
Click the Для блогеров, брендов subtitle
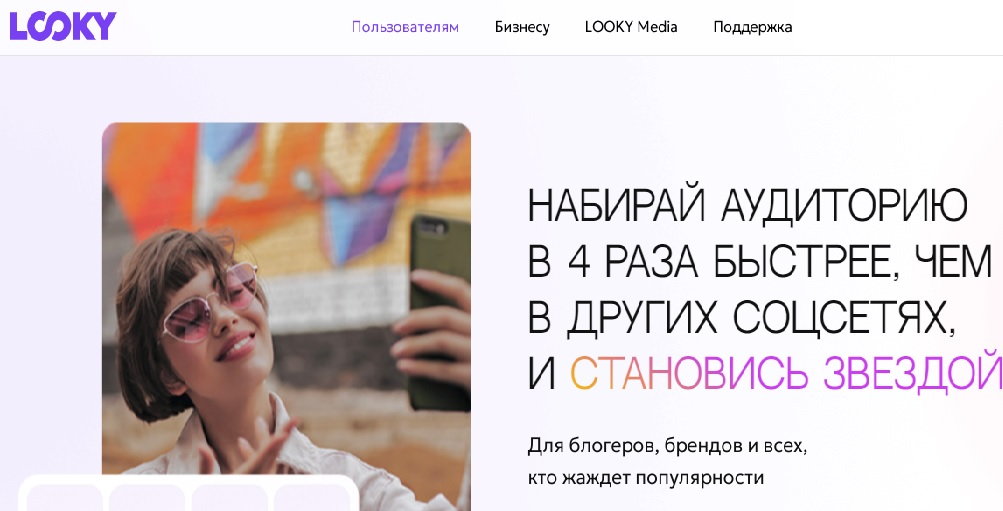[x=667, y=446]
